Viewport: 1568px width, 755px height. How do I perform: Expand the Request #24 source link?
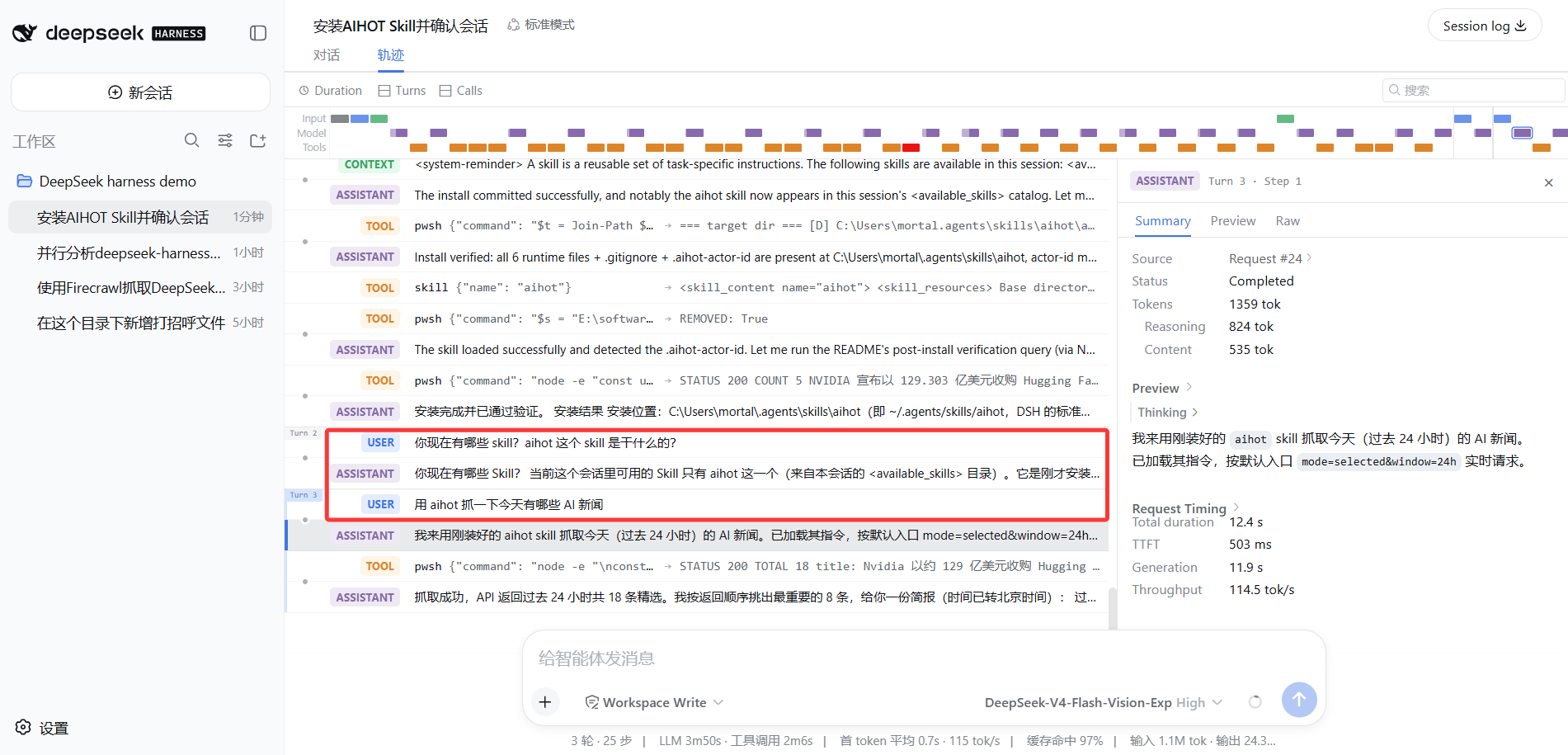point(1270,258)
